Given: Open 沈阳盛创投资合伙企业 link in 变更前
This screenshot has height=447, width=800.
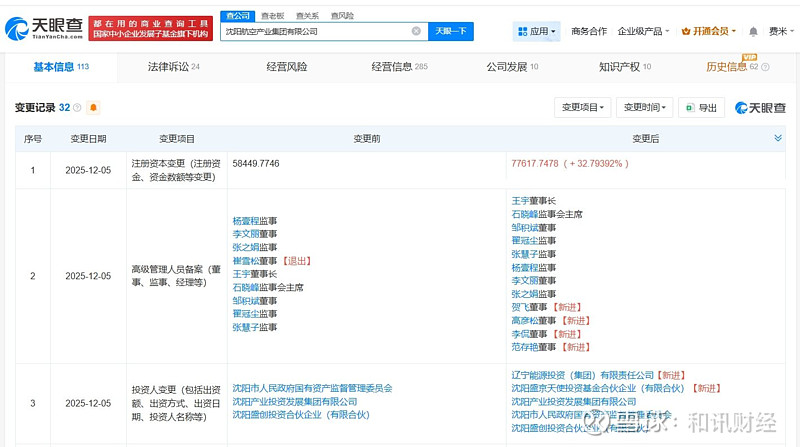Looking at the screenshot, I should 301,415.
